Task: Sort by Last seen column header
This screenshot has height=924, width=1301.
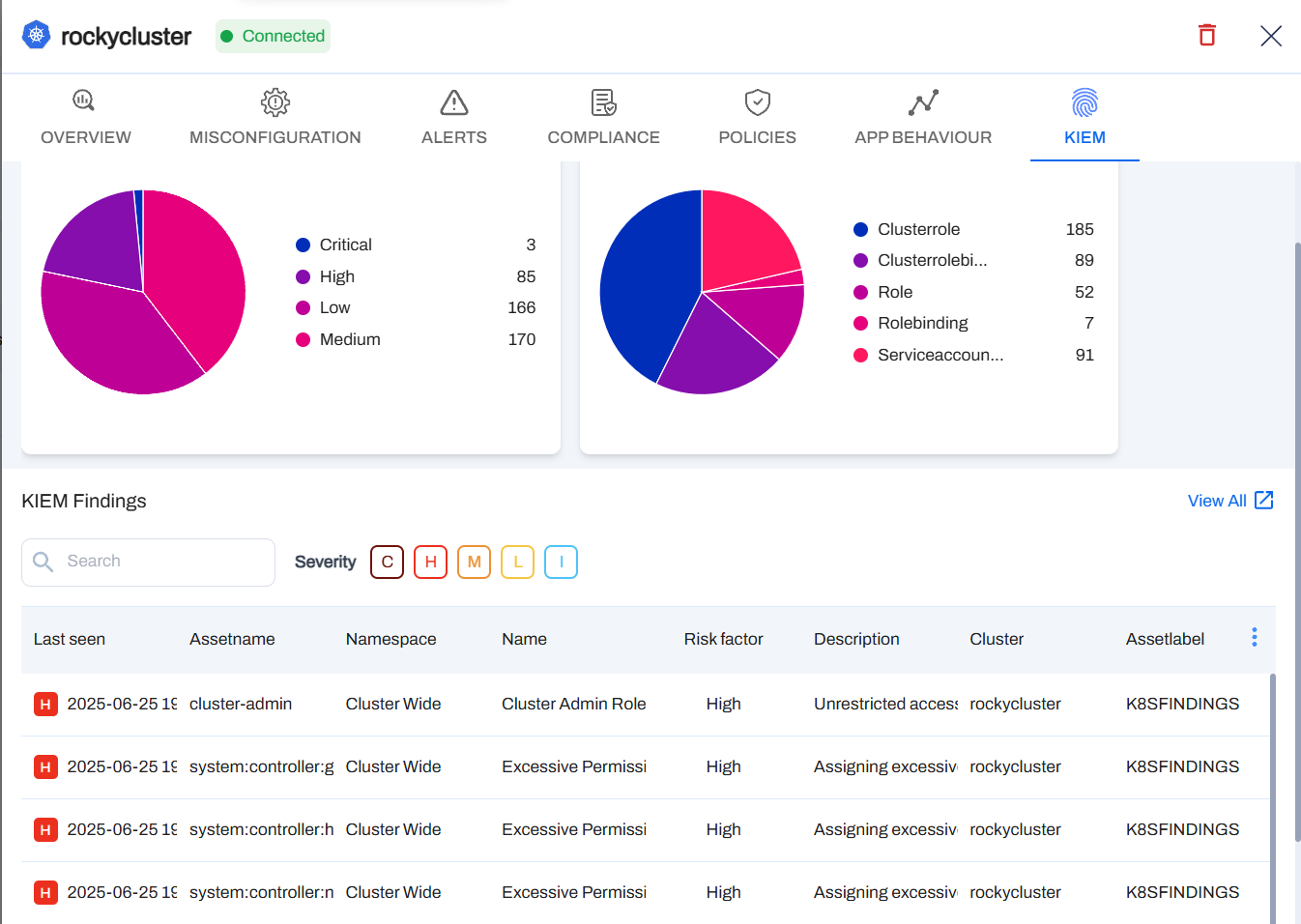Action: tap(70, 639)
